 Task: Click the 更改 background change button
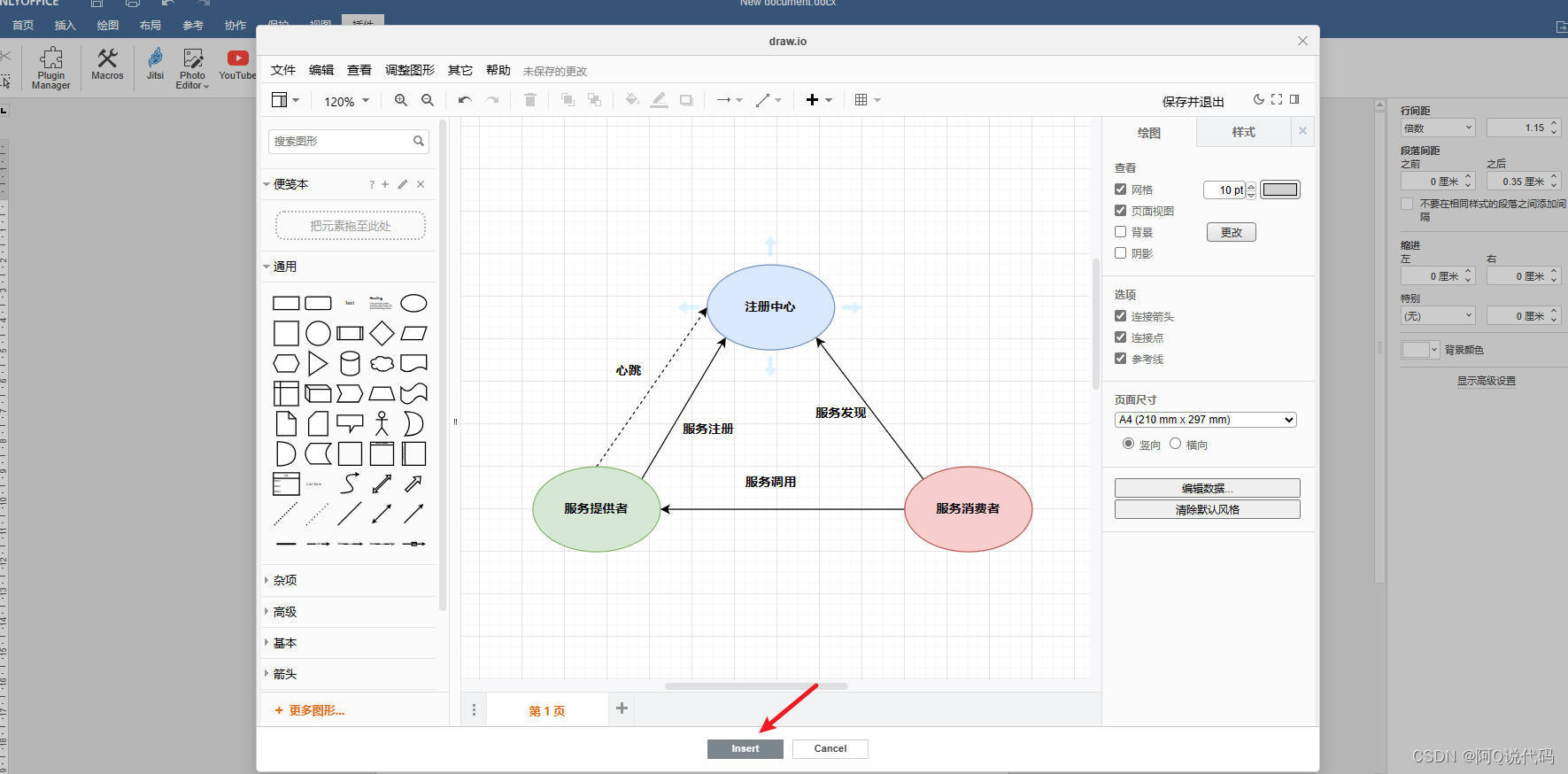click(1232, 232)
